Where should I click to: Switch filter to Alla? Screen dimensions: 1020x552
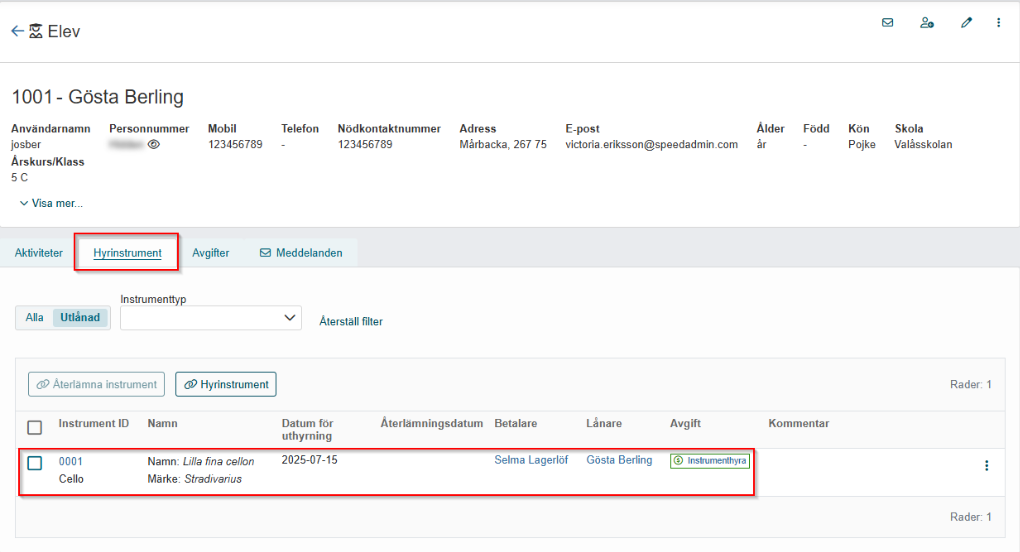(34, 317)
